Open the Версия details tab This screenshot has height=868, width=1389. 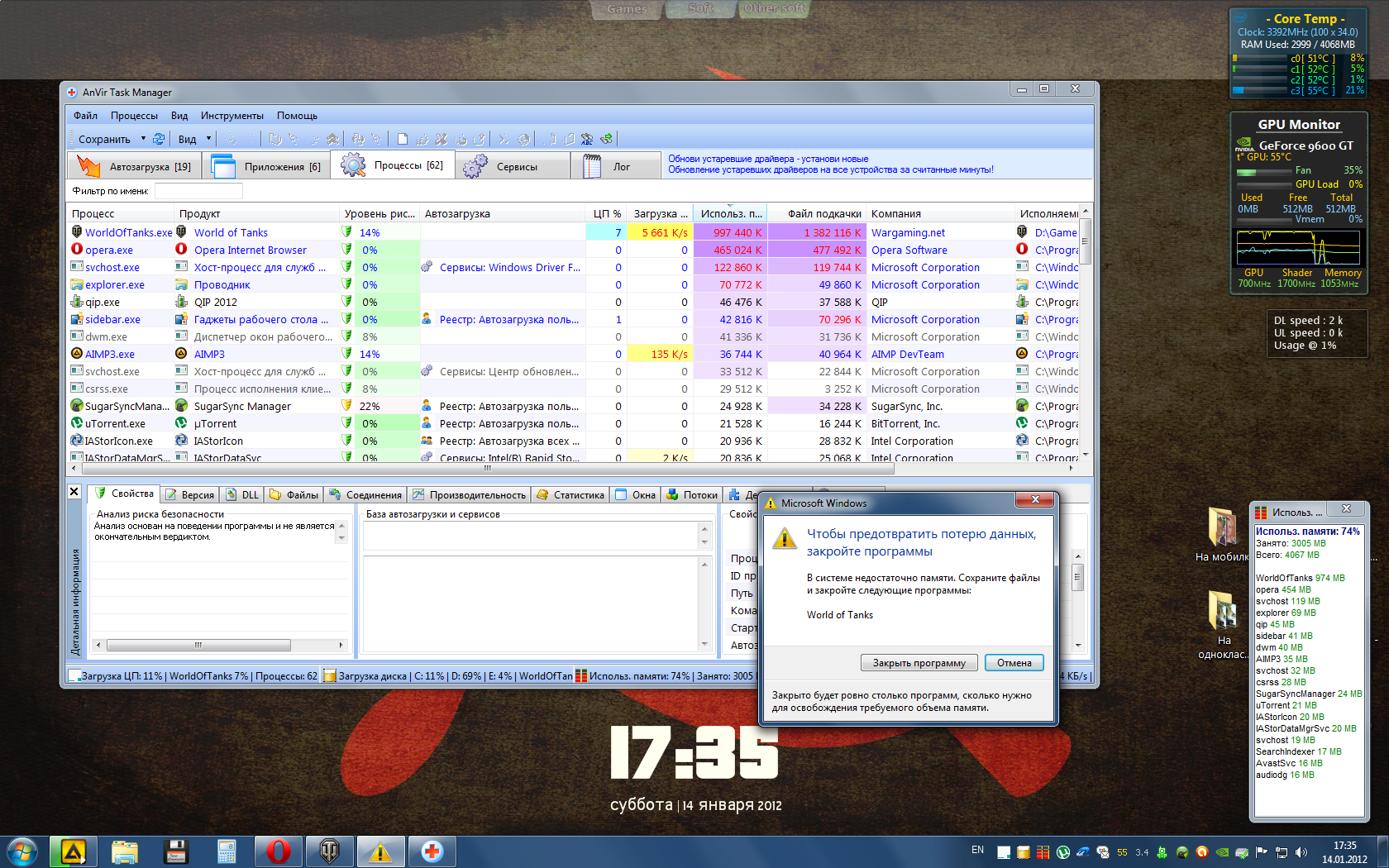coord(190,494)
